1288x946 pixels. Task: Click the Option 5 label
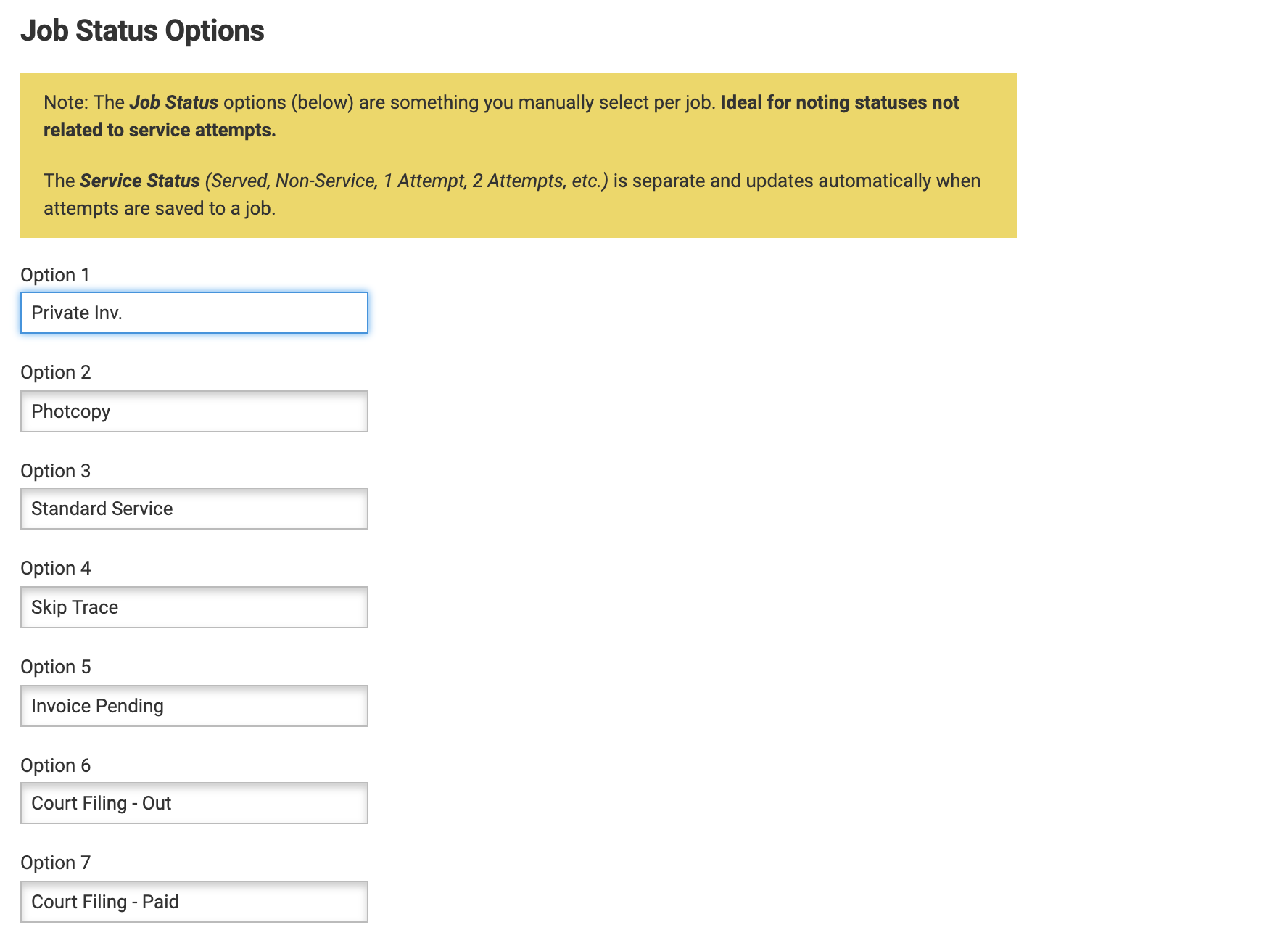55,667
